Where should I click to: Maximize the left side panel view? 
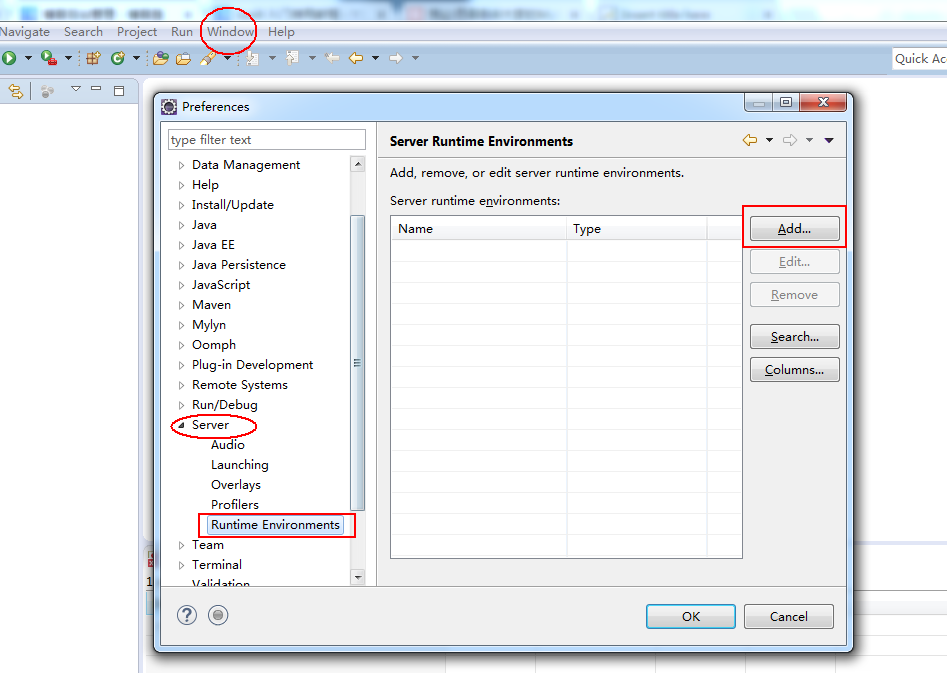119,91
